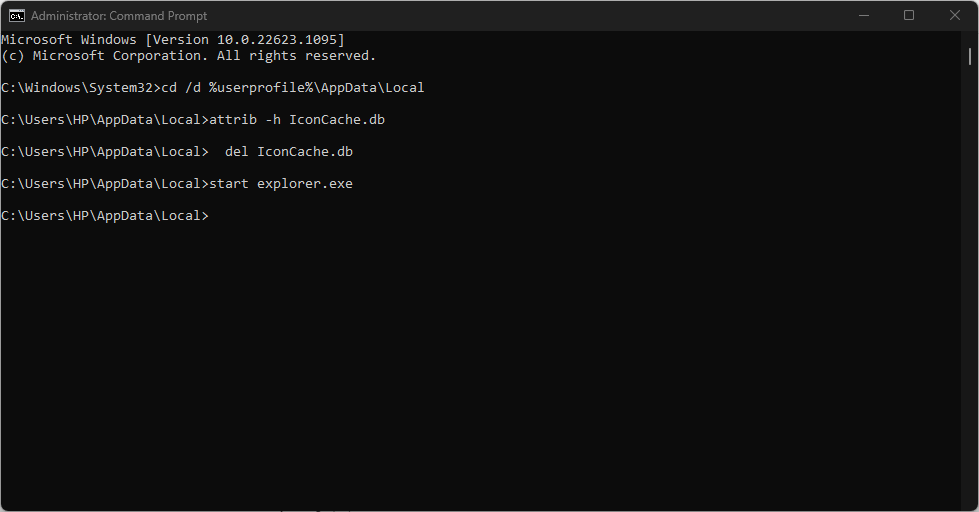Click the C:\Windows\System32 prompt text

tap(77, 87)
